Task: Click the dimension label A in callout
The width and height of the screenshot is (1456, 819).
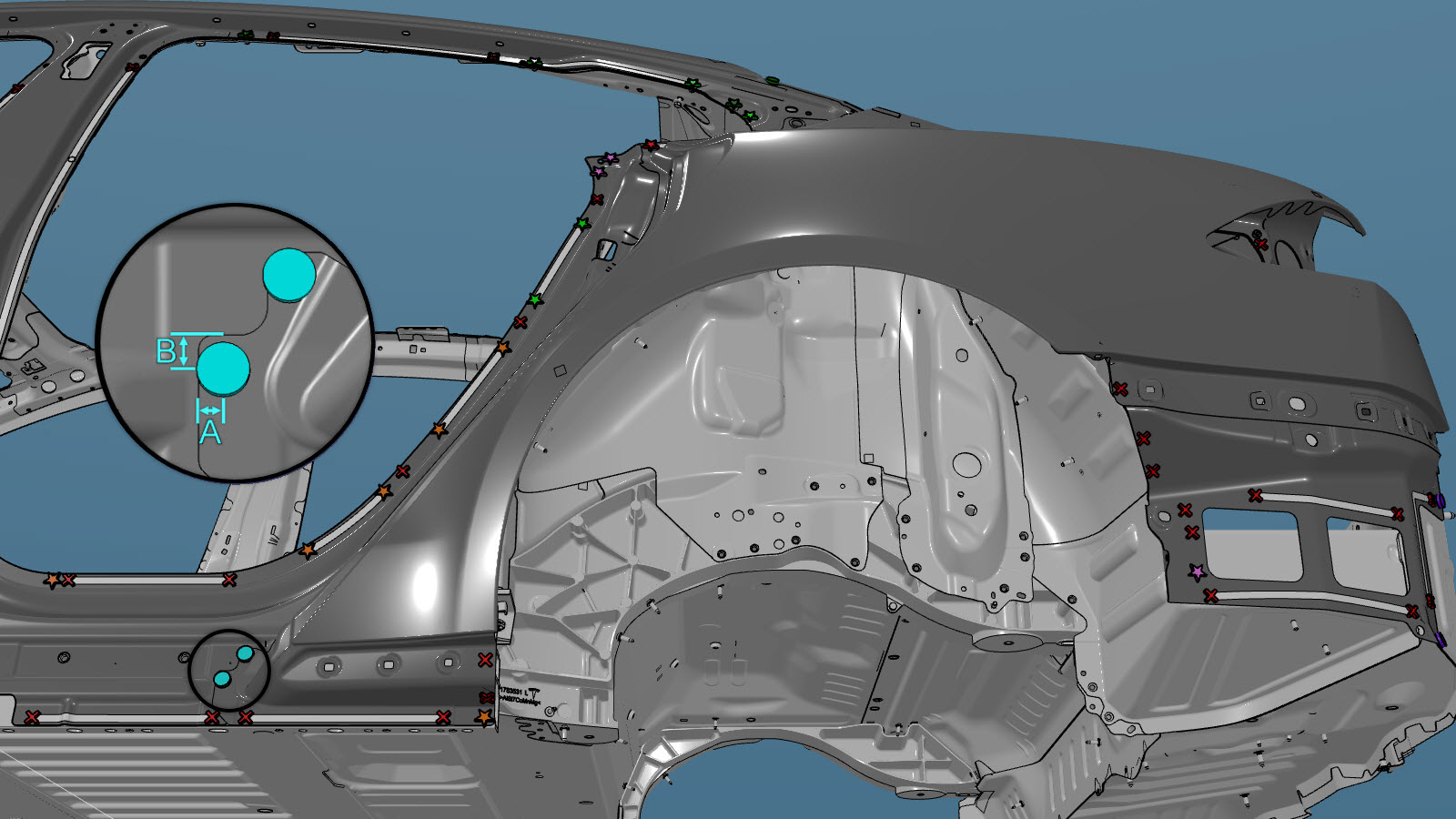Action: (210, 433)
